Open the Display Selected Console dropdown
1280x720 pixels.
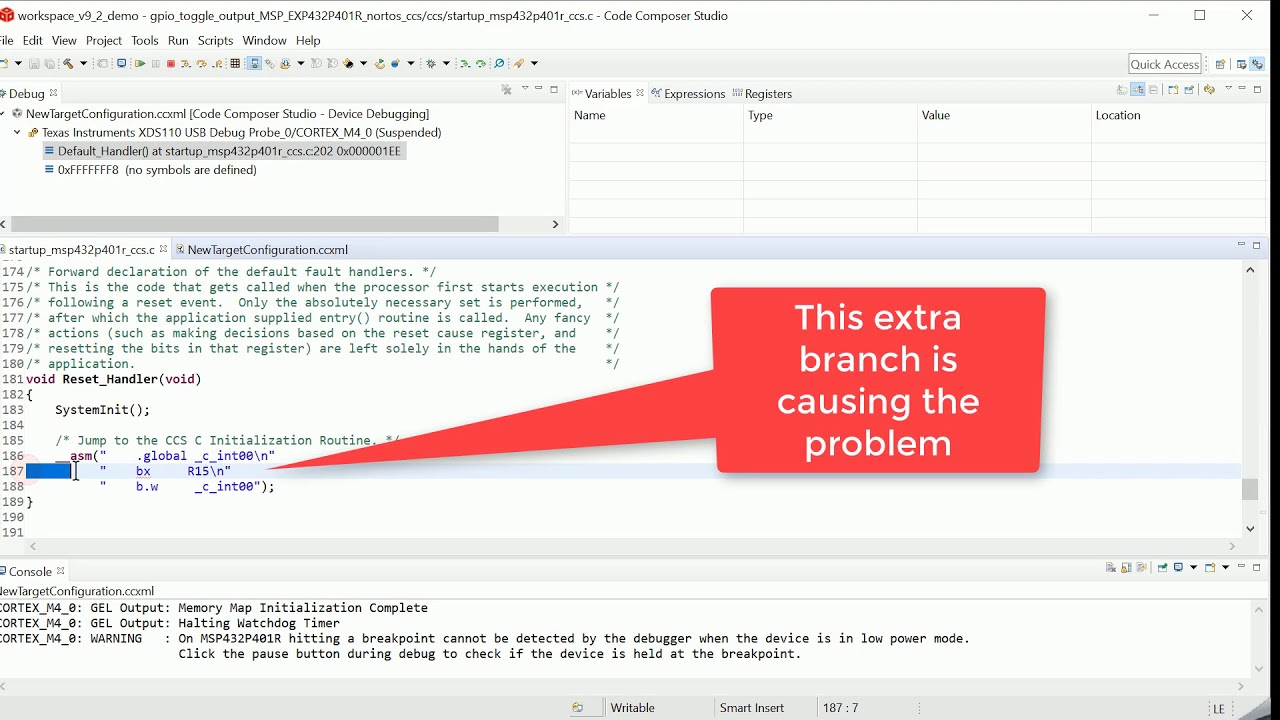click(x=1194, y=567)
